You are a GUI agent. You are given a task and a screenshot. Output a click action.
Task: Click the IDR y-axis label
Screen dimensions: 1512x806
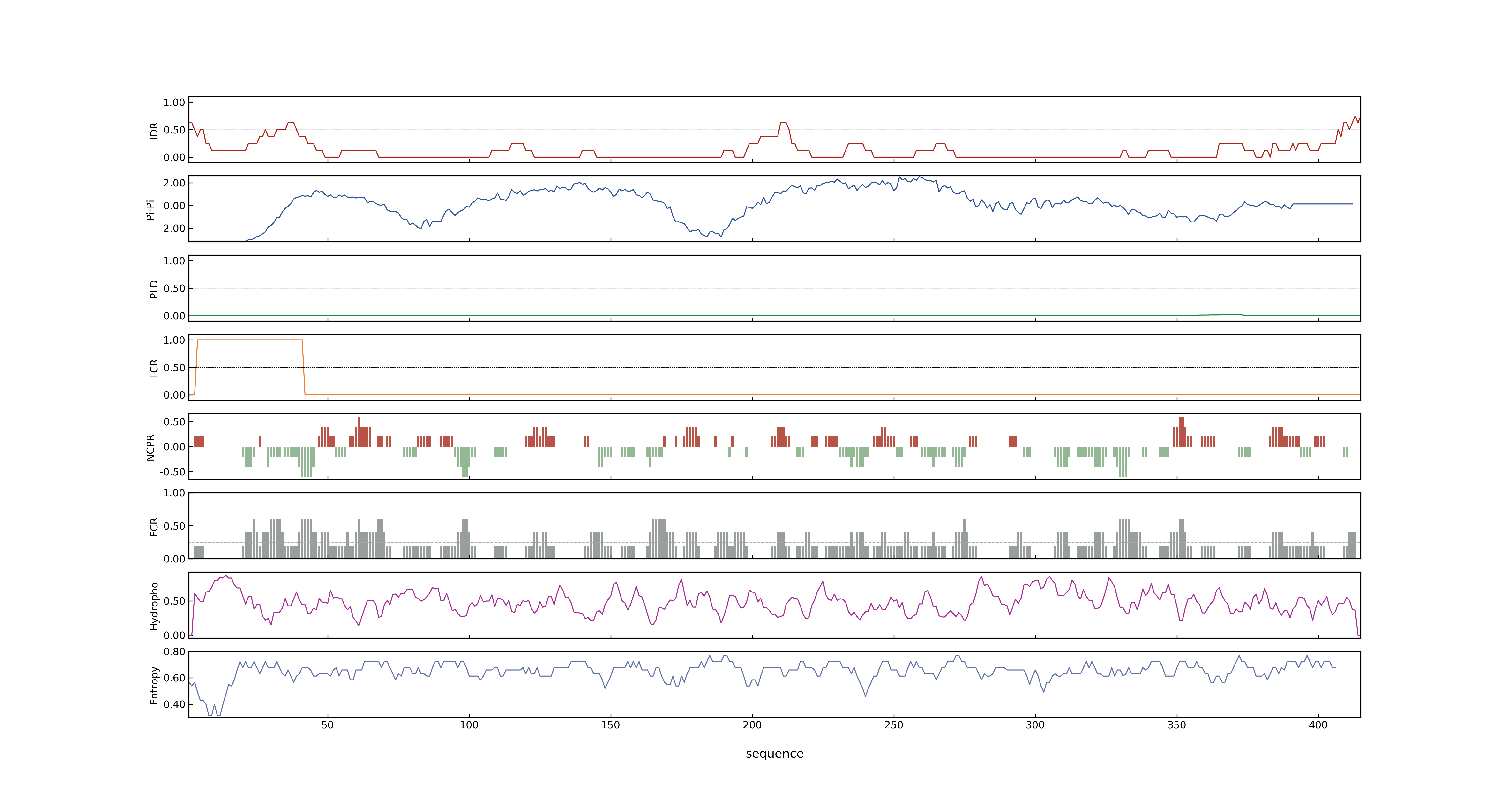coord(154,130)
